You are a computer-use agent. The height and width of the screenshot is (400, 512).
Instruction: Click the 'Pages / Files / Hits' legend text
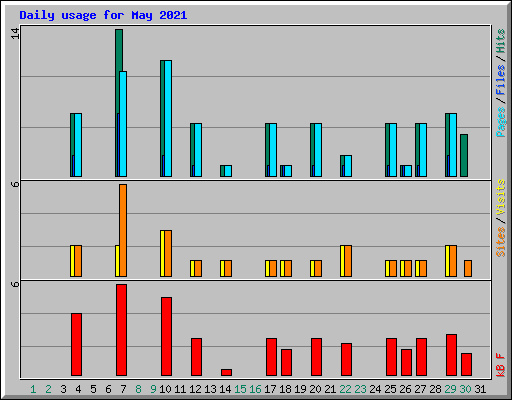[x=501, y=83]
